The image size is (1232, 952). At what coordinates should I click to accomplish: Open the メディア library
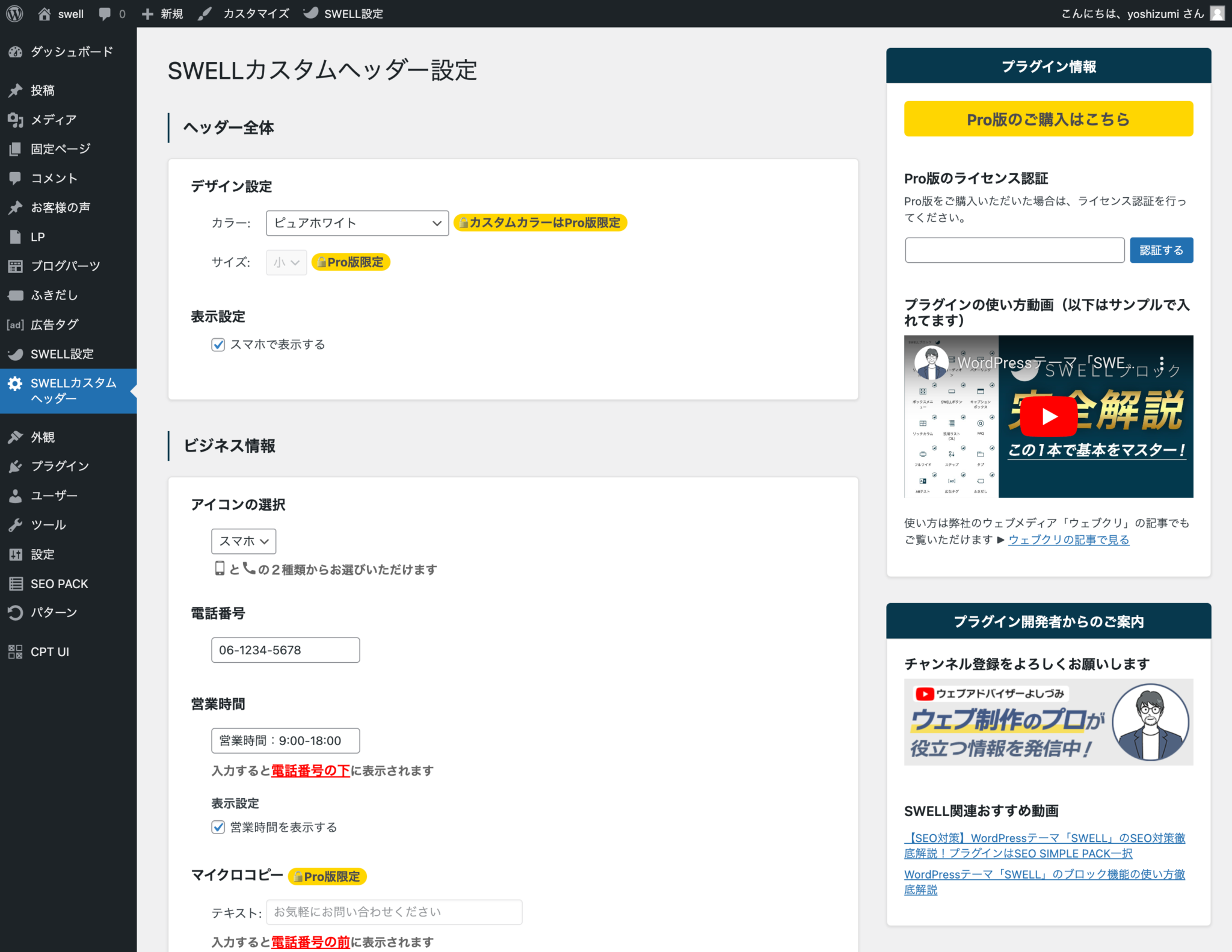click(53, 119)
